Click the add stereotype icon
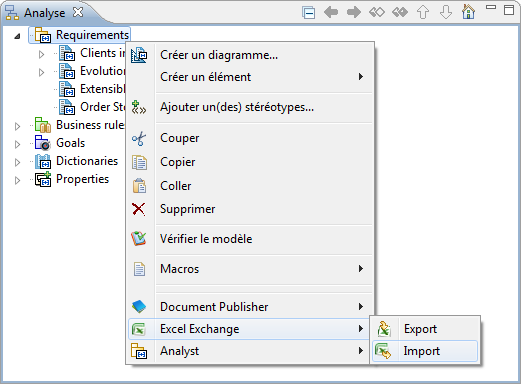Viewport: 521px width, 384px height. tap(138, 107)
